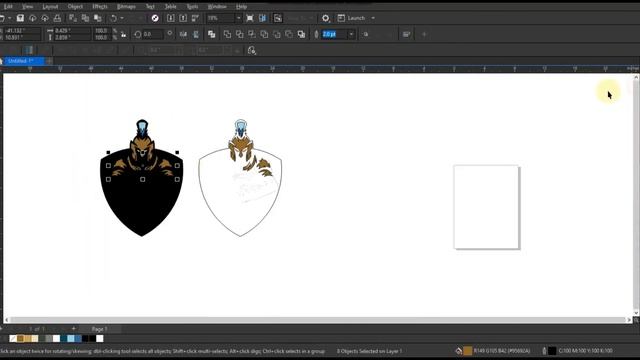Viewport: 640px width, 360px height.
Task: Click the Create boundary icon
Action: (x=301, y=34)
